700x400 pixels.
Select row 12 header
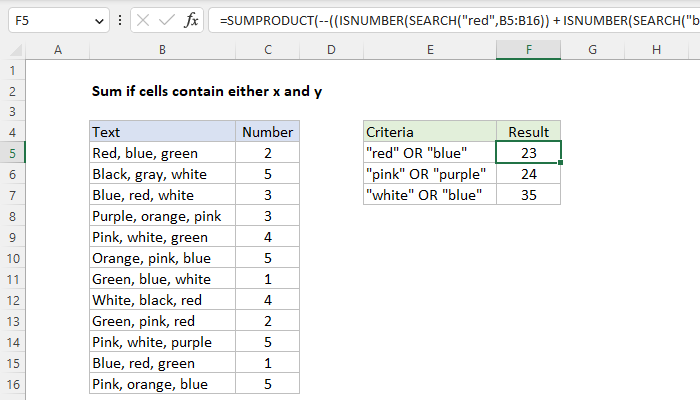point(12,300)
